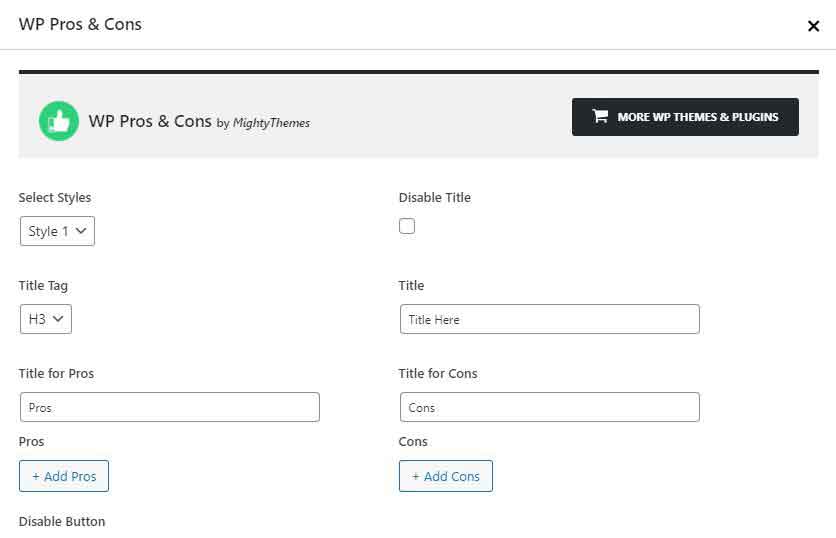Screen dimensions: 836x538
Task: Open the Select Styles dropdown
Action: coord(58,231)
